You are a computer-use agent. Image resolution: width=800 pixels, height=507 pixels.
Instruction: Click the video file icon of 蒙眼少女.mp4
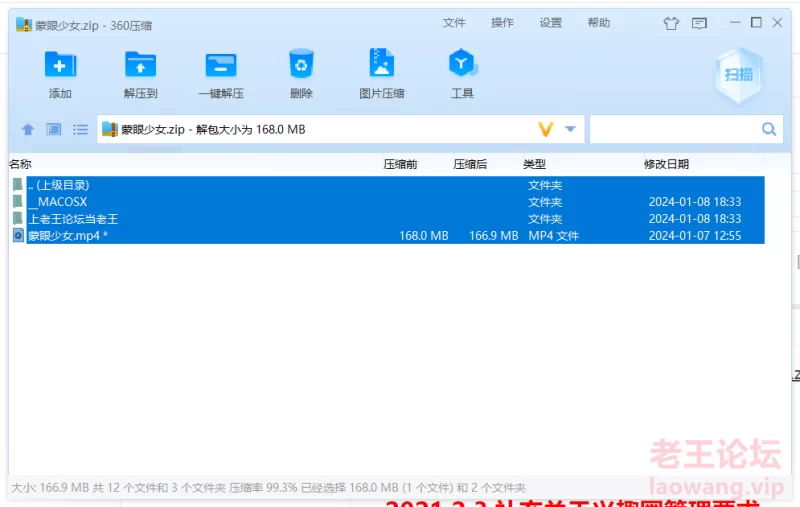[18, 235]
